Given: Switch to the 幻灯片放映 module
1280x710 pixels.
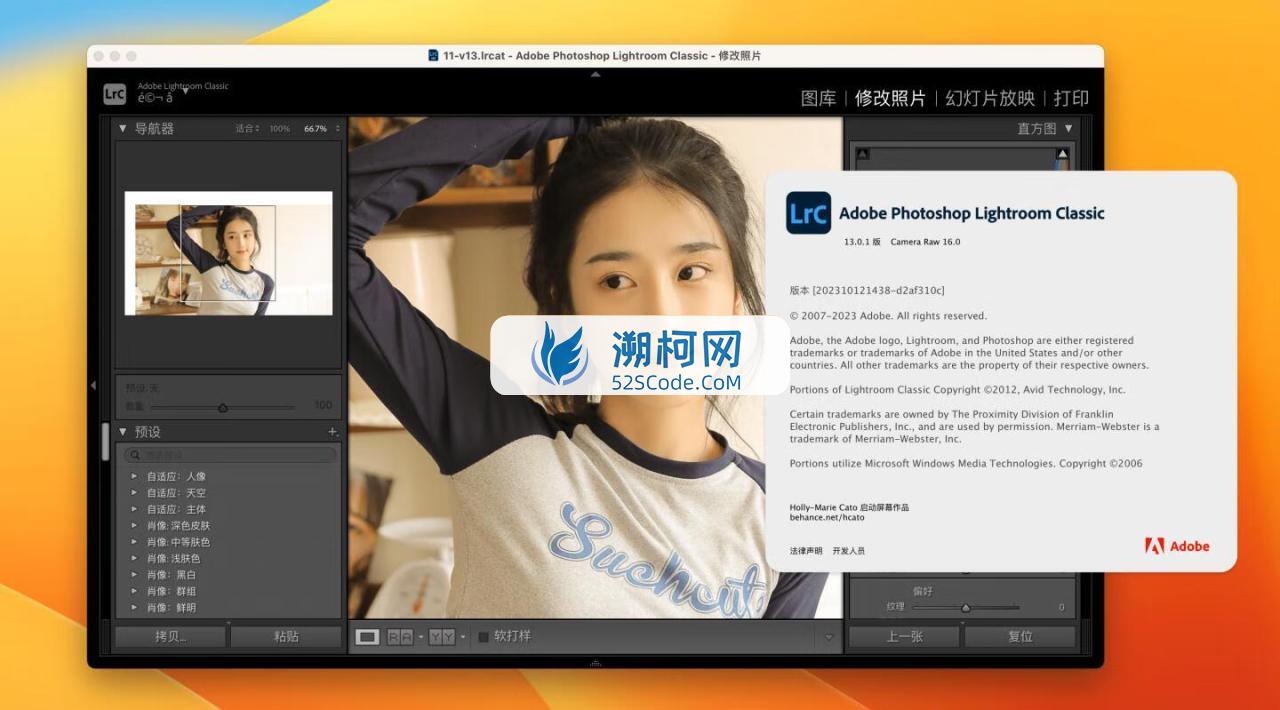Looking at the screenshot, I should point(990,98).
